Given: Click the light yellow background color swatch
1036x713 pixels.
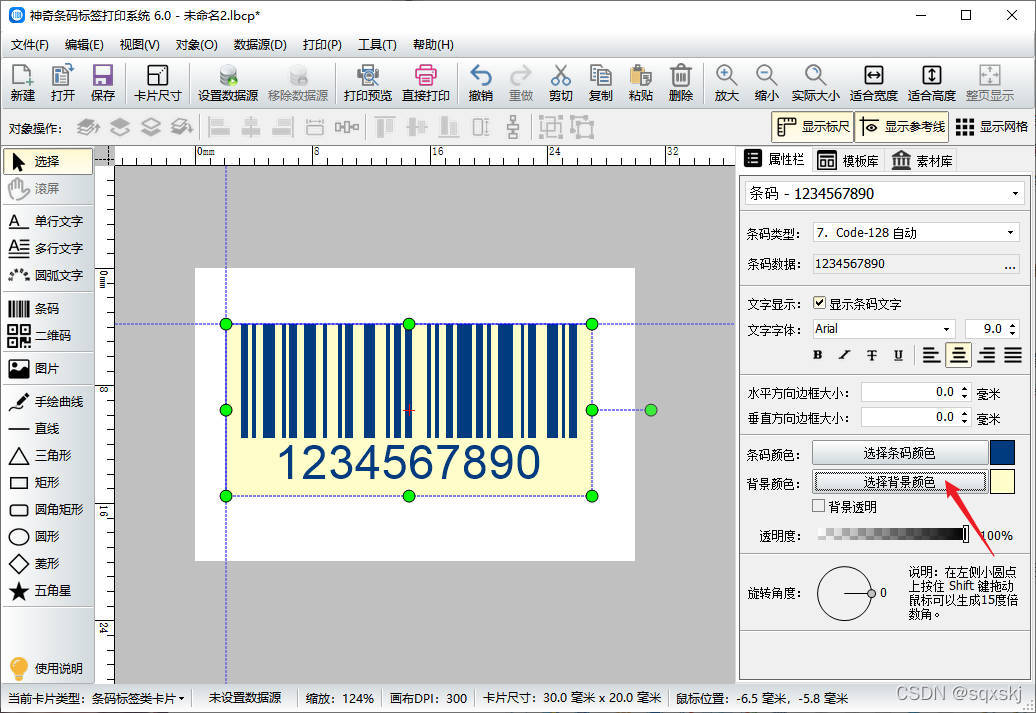Looking at the screenshot, I should [1002, 482].
